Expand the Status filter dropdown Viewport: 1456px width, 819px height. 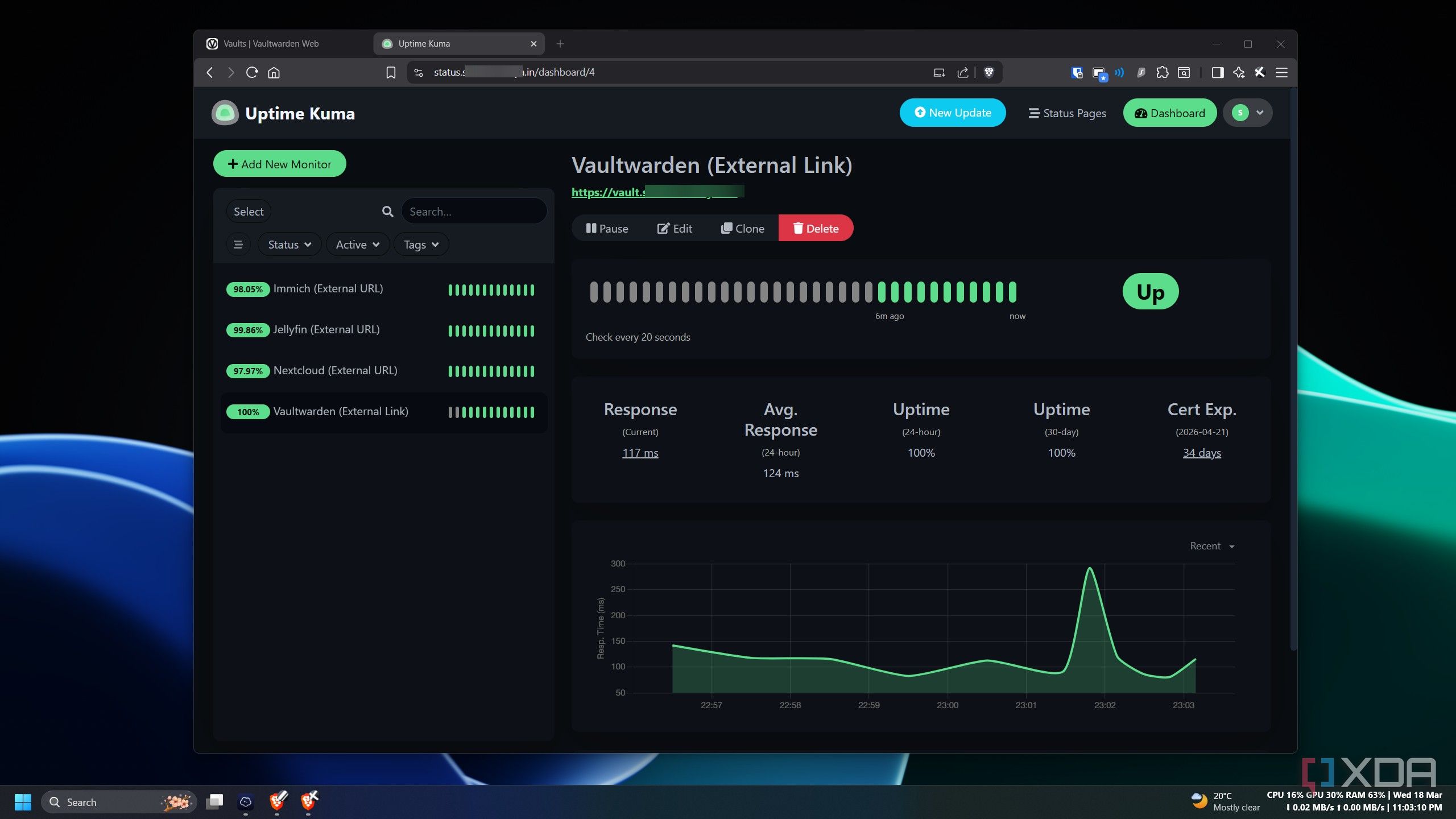coord(289,245)
